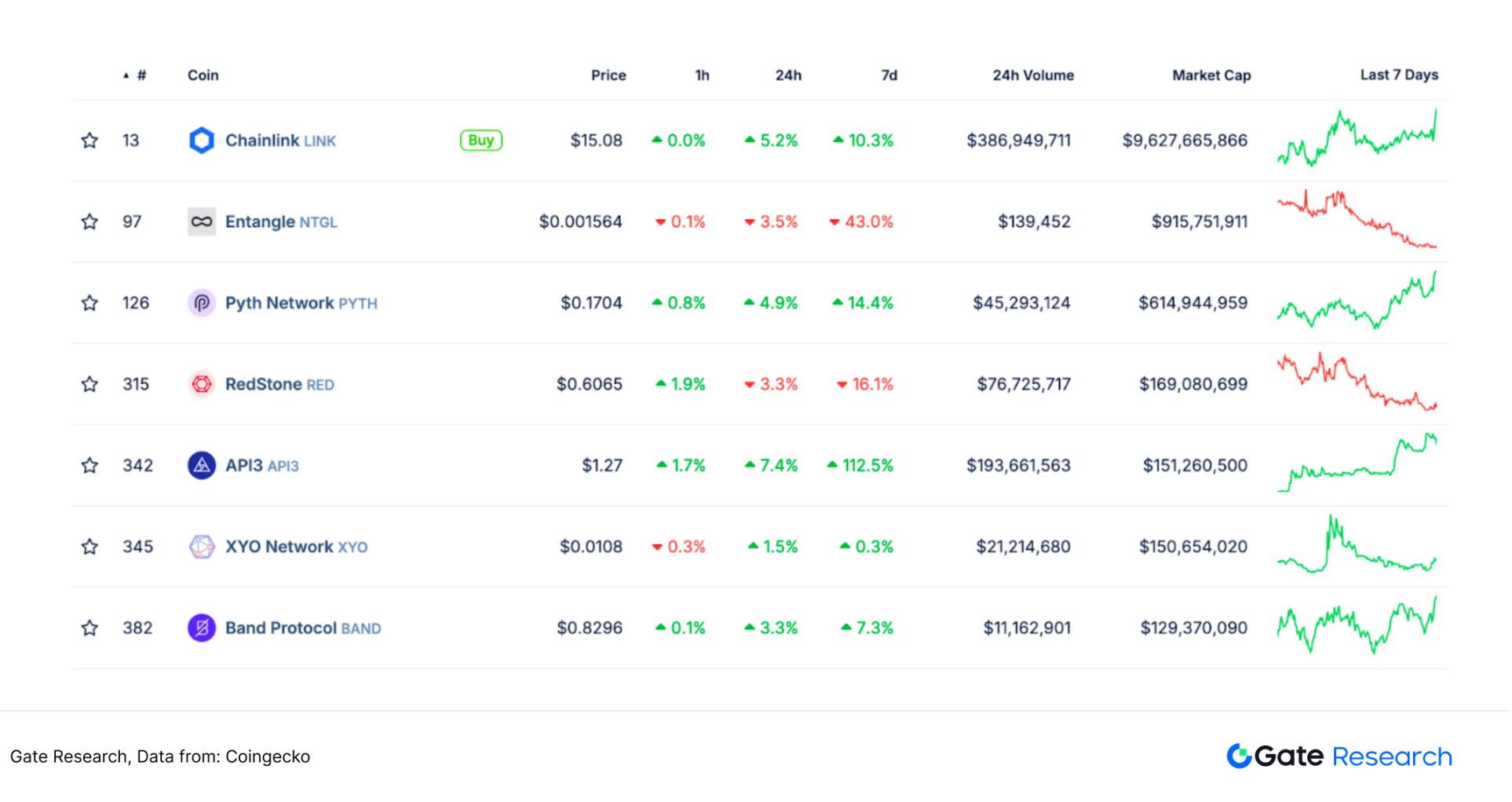
Task: Open the RedStone RED coin link
Action: coord(279,384)
